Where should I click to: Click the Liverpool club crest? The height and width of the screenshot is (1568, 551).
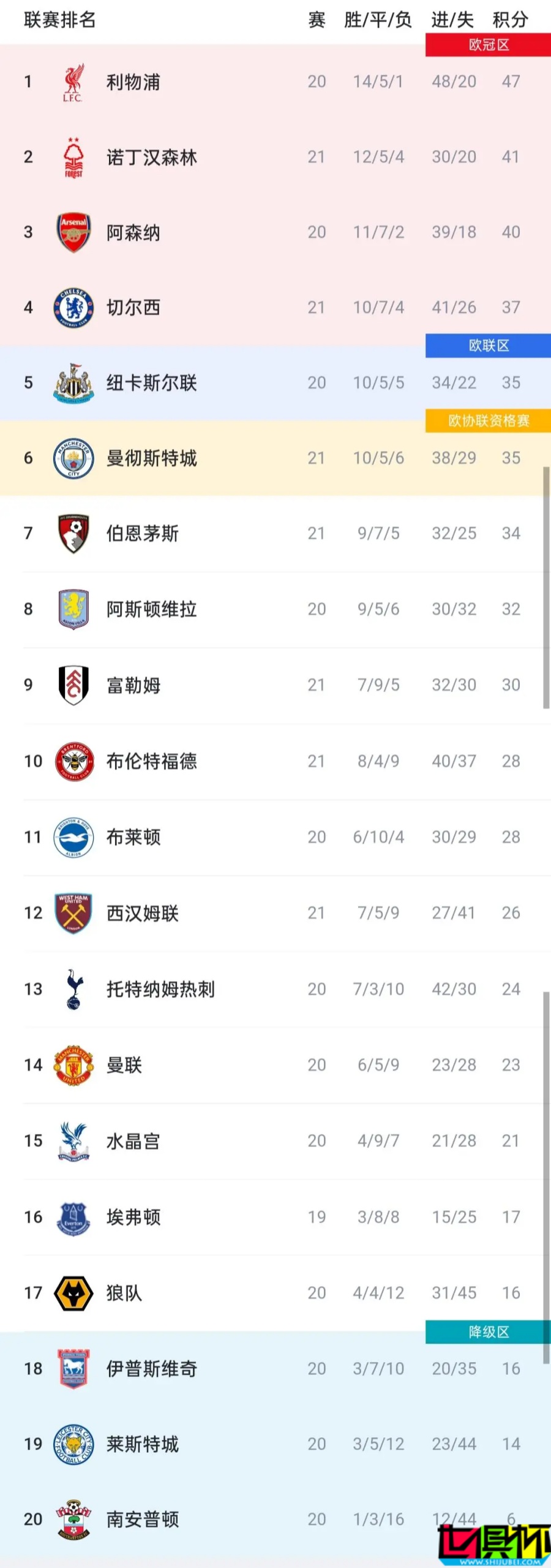click(x=73, y=82)
